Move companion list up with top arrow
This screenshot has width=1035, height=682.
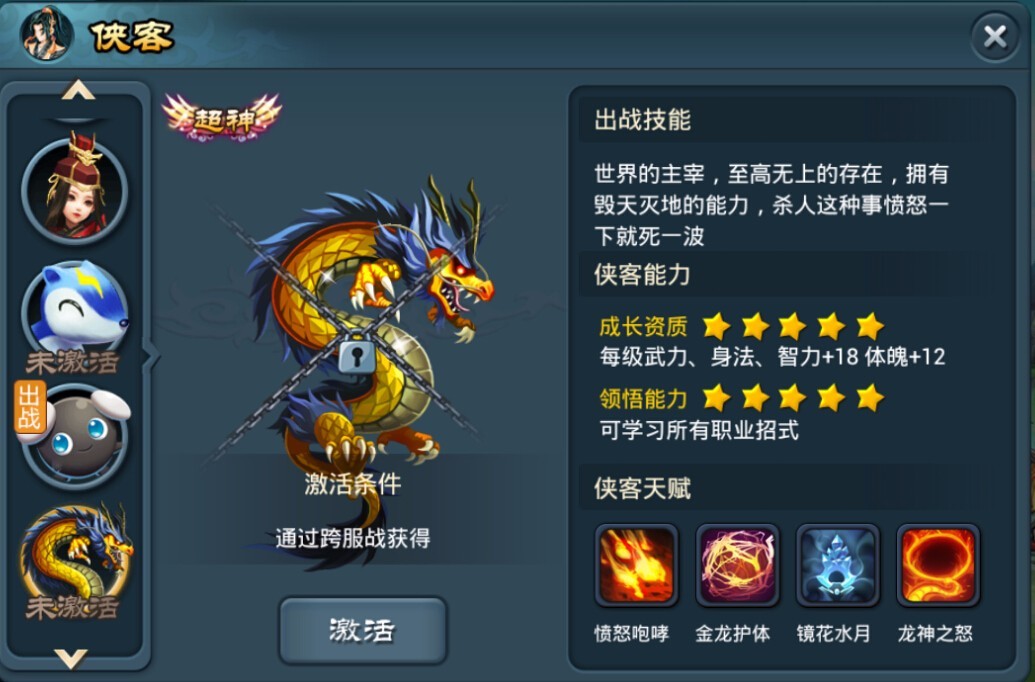point(78,90)
